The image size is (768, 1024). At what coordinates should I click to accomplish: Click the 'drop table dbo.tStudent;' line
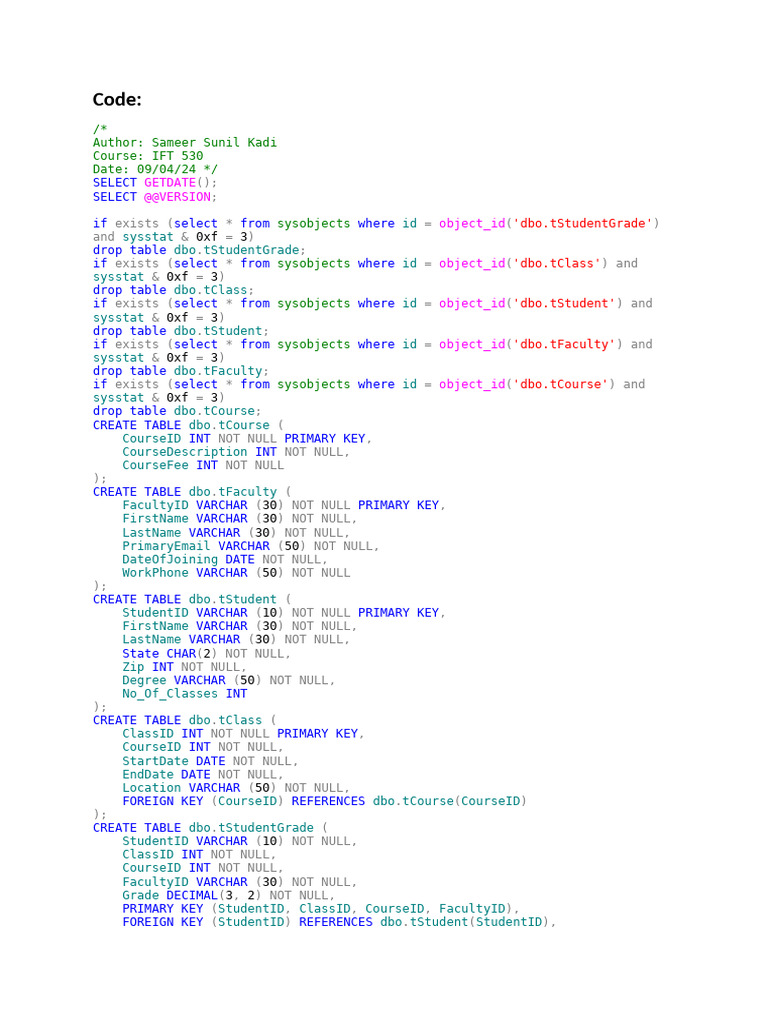181,331
